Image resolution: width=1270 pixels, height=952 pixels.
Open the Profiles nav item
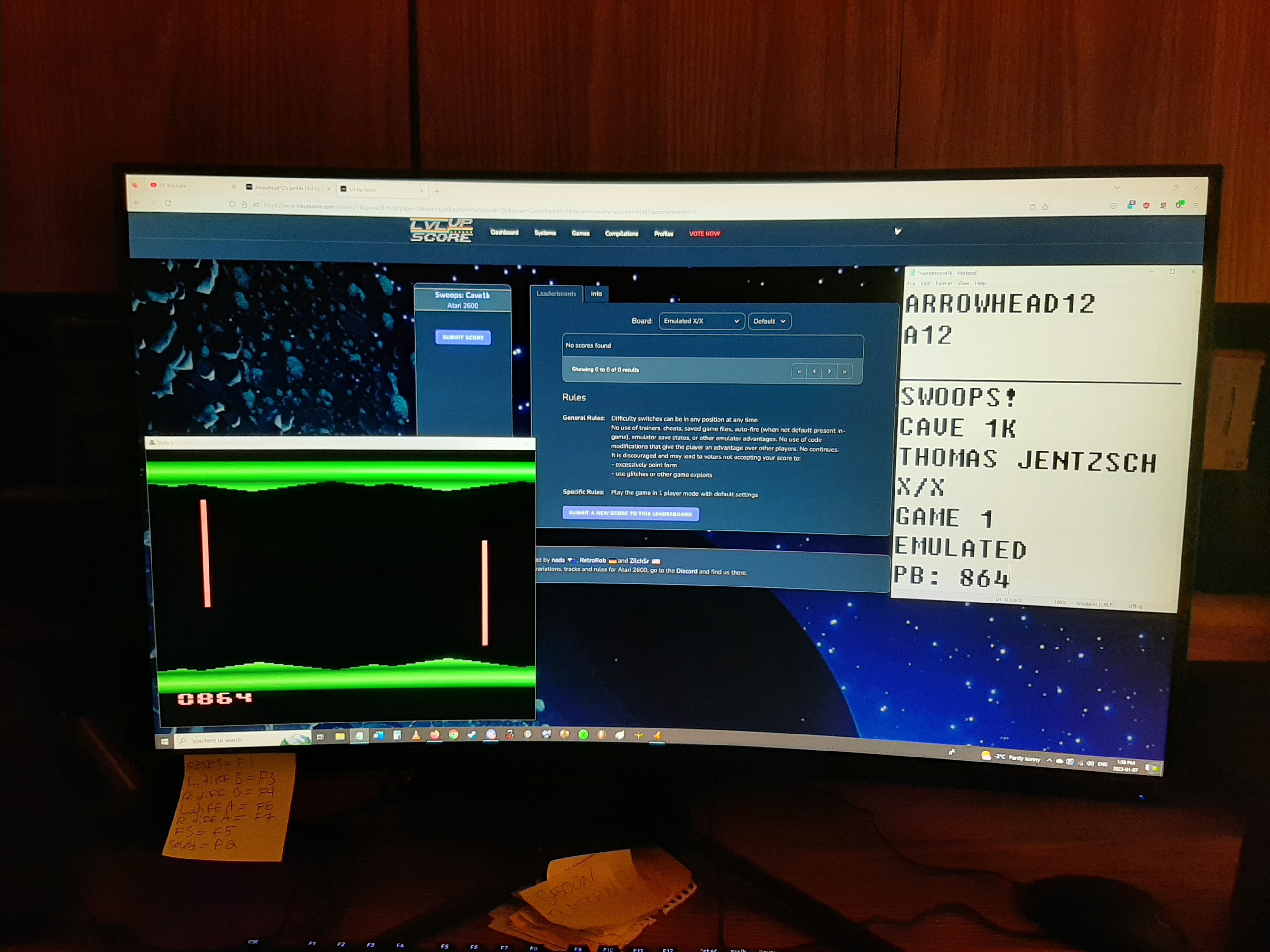(x=663, y=234)
